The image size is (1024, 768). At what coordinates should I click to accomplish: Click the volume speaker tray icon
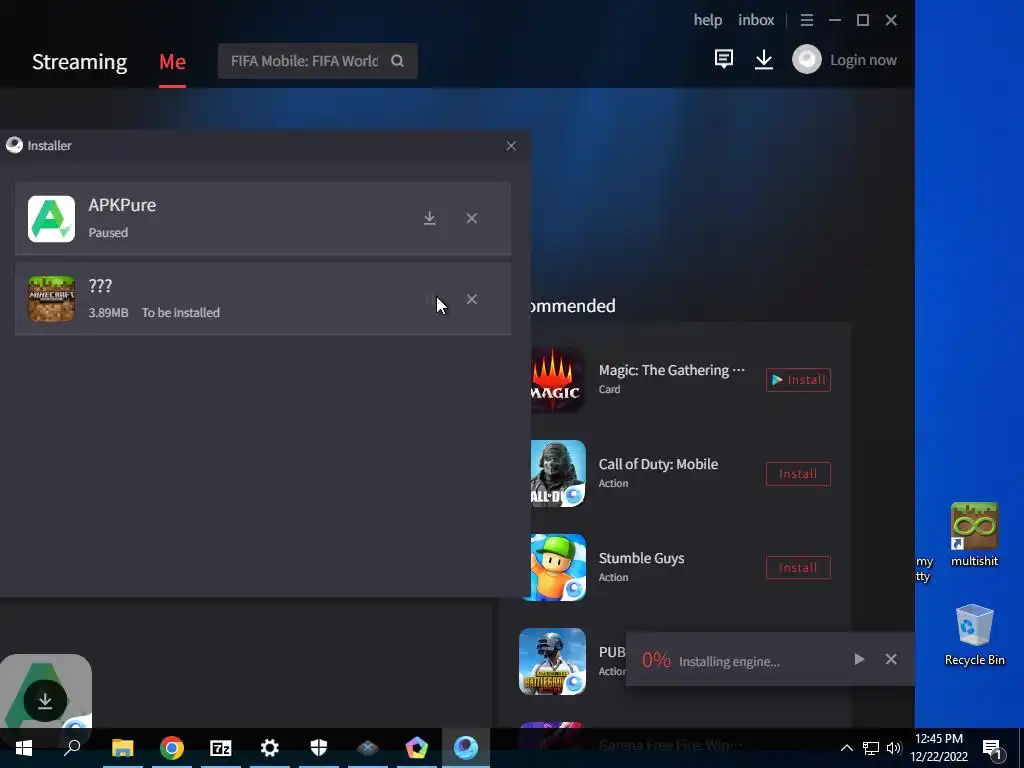click(894, 748)
